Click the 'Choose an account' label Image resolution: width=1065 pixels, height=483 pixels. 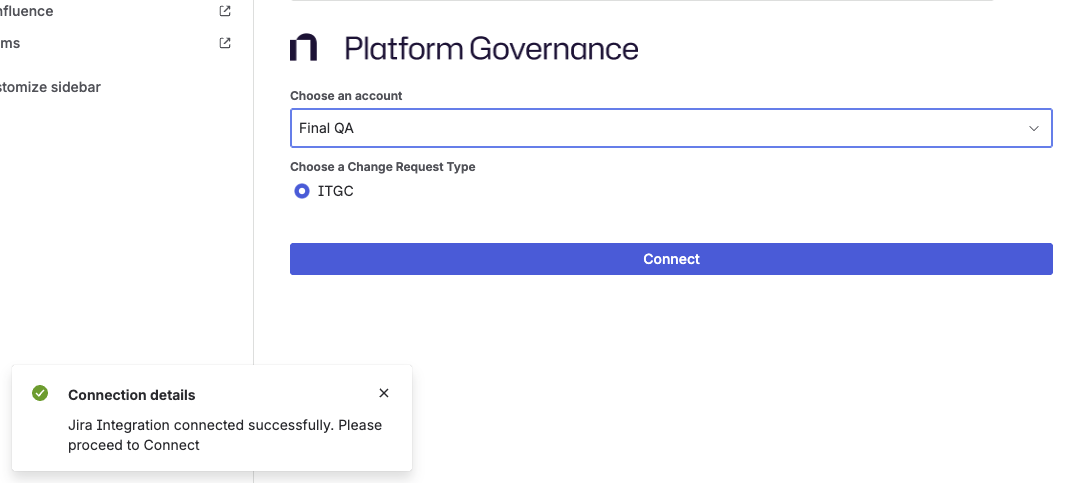coord(346,96)
